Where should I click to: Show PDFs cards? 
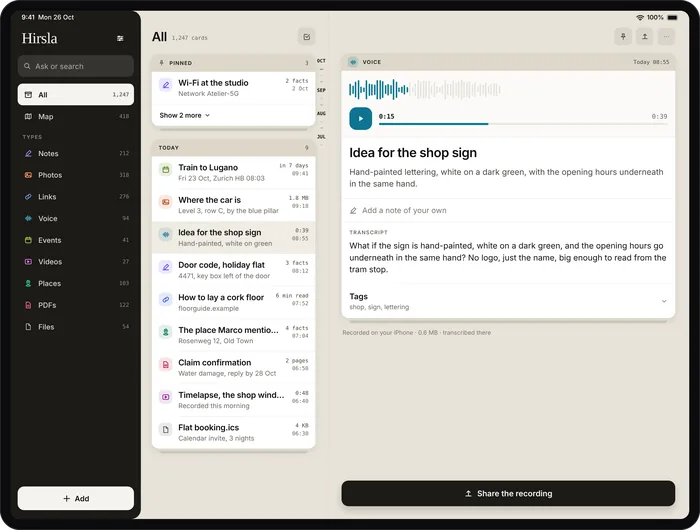click(x=75, y=305)
